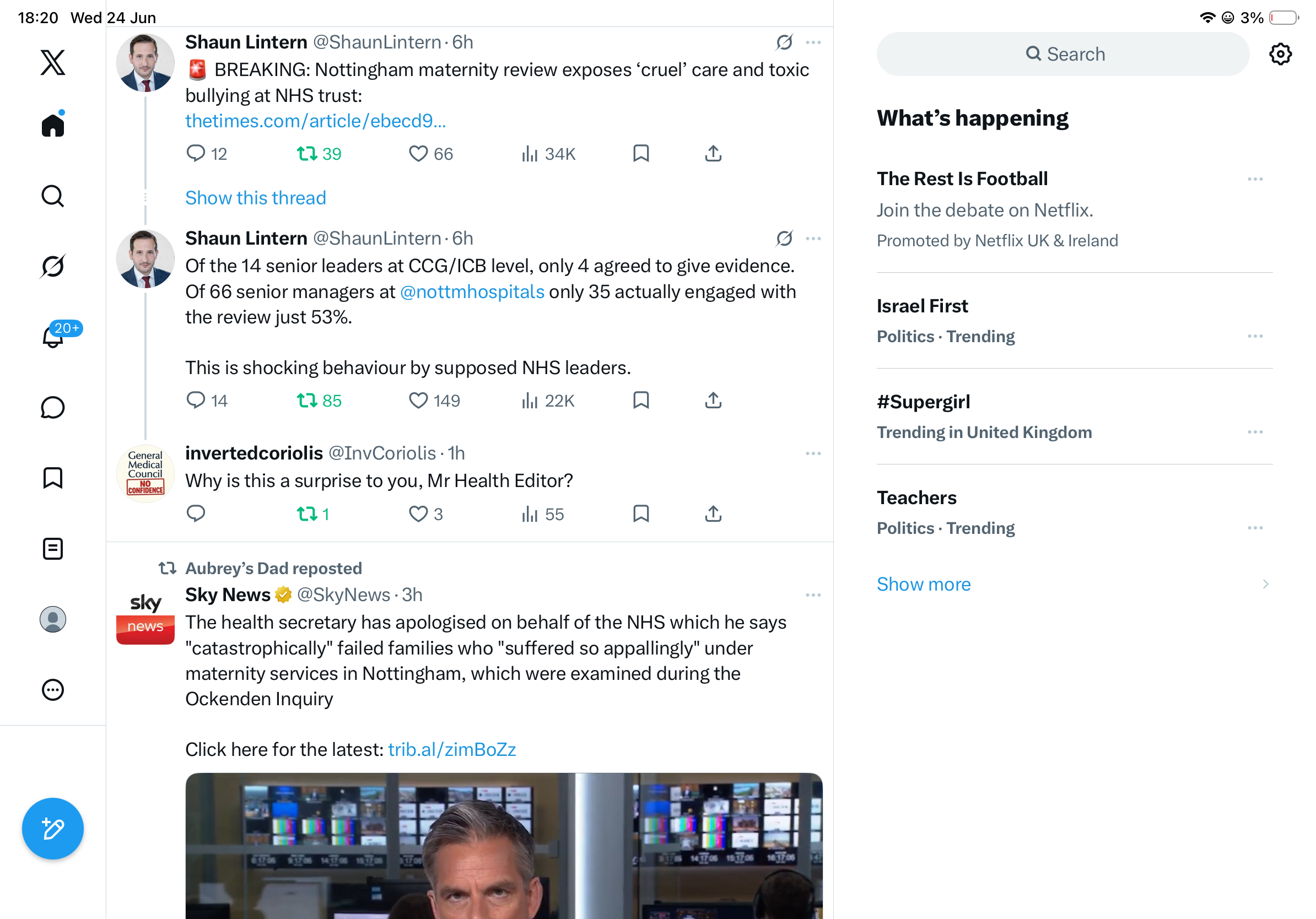Open notifications bell with 20+ badge
Screen dimensions: 1316x919
(53, 336)
